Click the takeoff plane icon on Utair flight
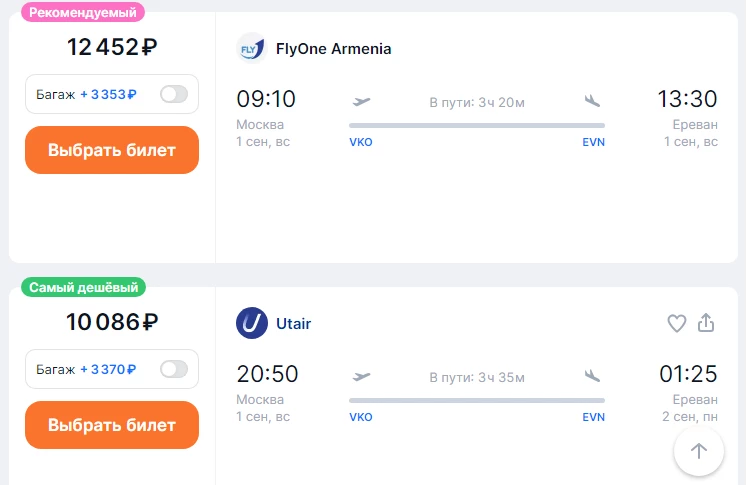 click(362, 376)
